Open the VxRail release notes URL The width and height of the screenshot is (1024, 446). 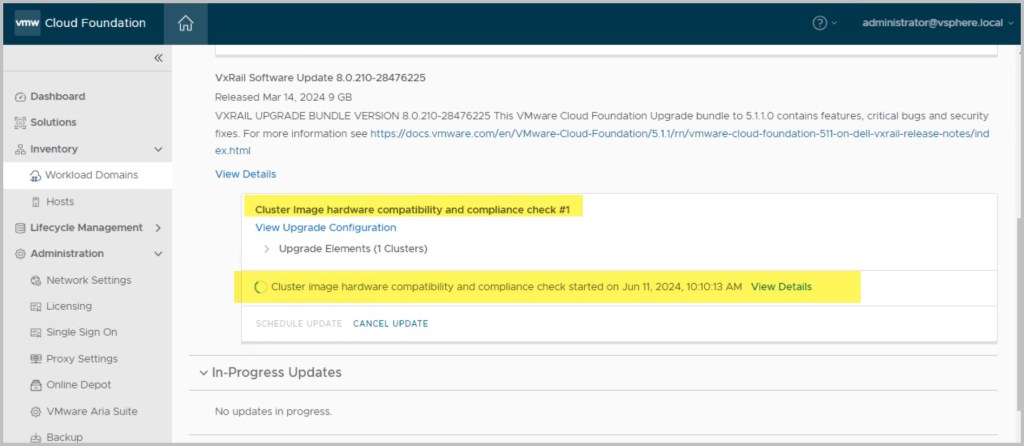click(x=680, y=132)
